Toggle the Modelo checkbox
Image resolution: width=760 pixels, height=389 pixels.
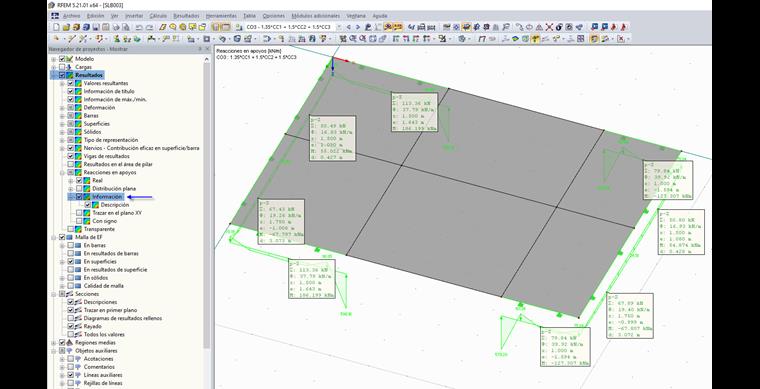tap(62, 59)
